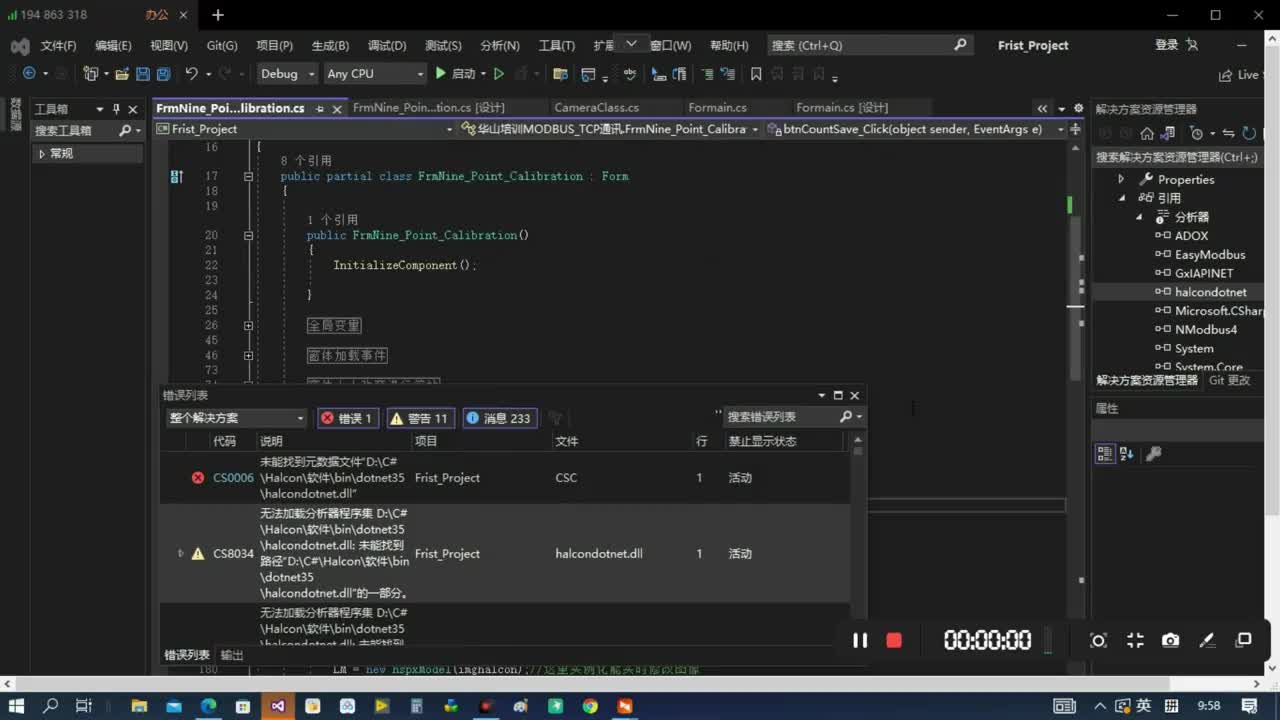1280x720 pixels.
Task: Start debugging with the green play icon
Action: click(x=440, y=73)
